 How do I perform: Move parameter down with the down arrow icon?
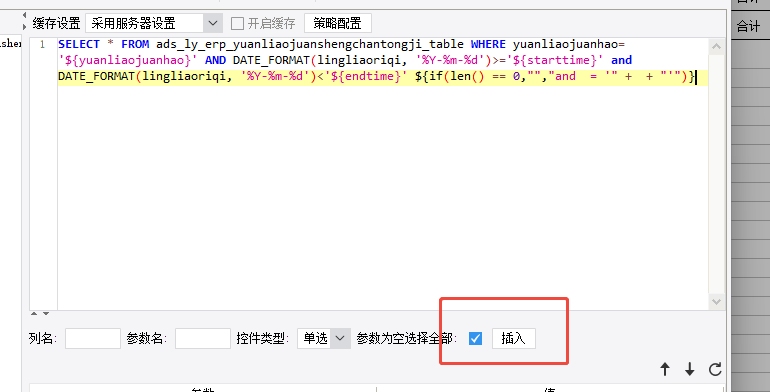pyautogui.click(x=690, y=369)
